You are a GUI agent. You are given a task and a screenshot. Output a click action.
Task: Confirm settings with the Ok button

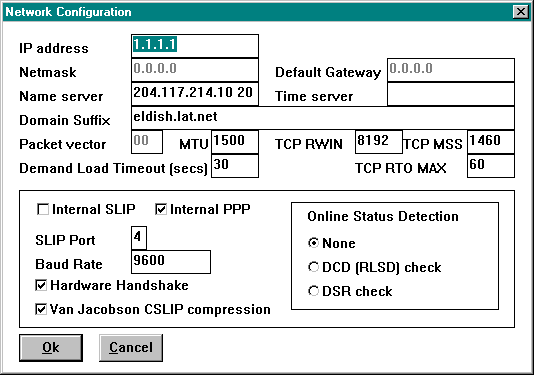click(x=51, y=348)
